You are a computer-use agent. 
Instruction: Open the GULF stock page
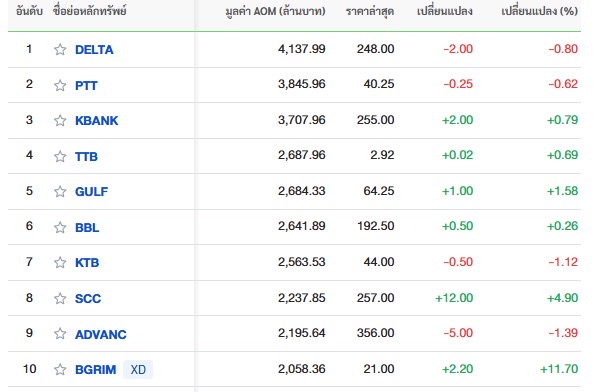pos(92,192)
